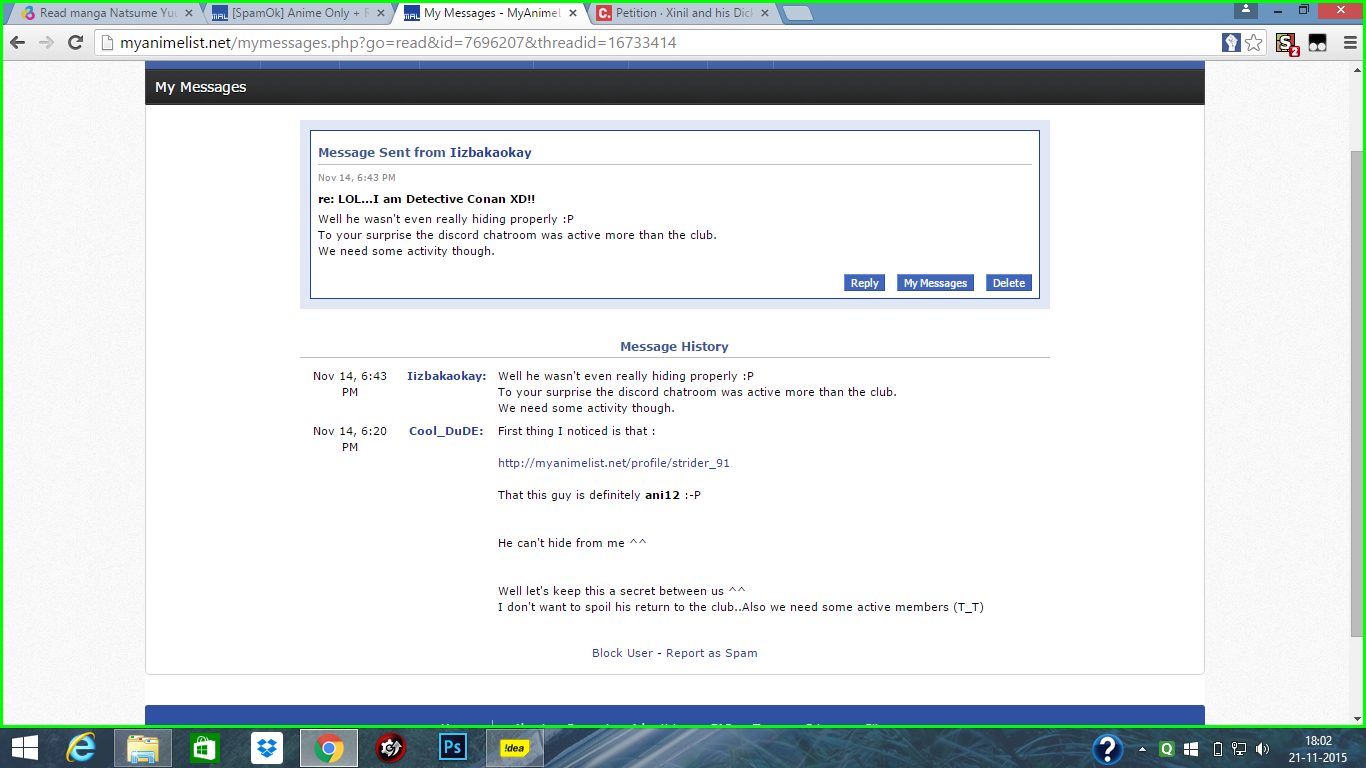Launch Internet Explorer from the taskbar
This screenshot has height=768, width=1366.
(81, 747)
